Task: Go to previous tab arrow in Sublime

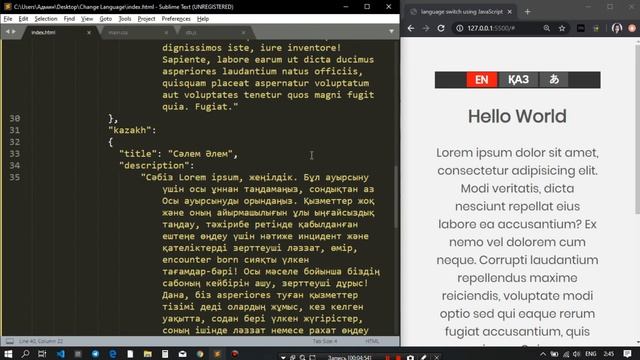Action: [7, 31]
